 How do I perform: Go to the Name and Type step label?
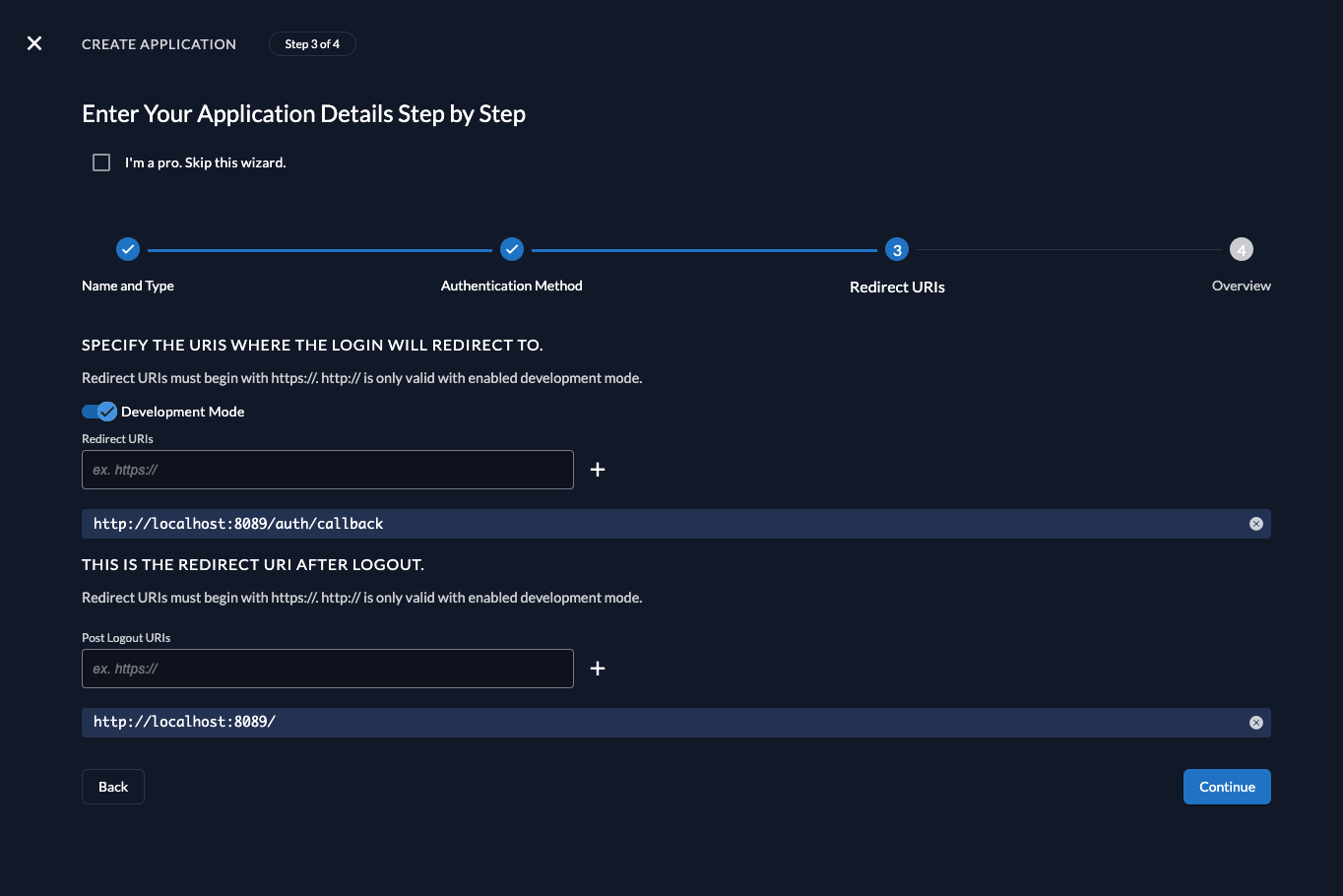click(x=127, y=286)
